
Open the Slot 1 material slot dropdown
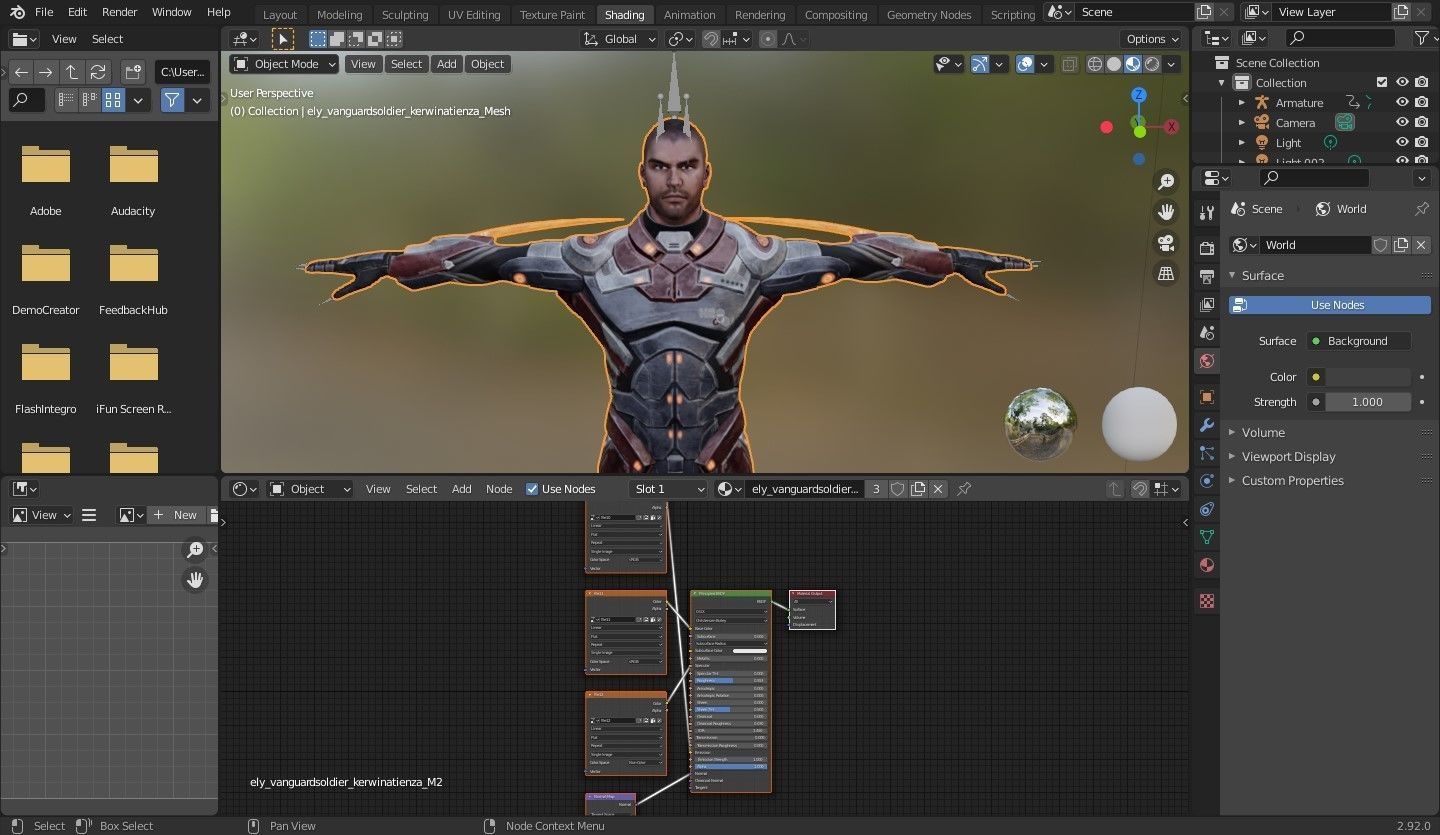[x=669, y=489]
